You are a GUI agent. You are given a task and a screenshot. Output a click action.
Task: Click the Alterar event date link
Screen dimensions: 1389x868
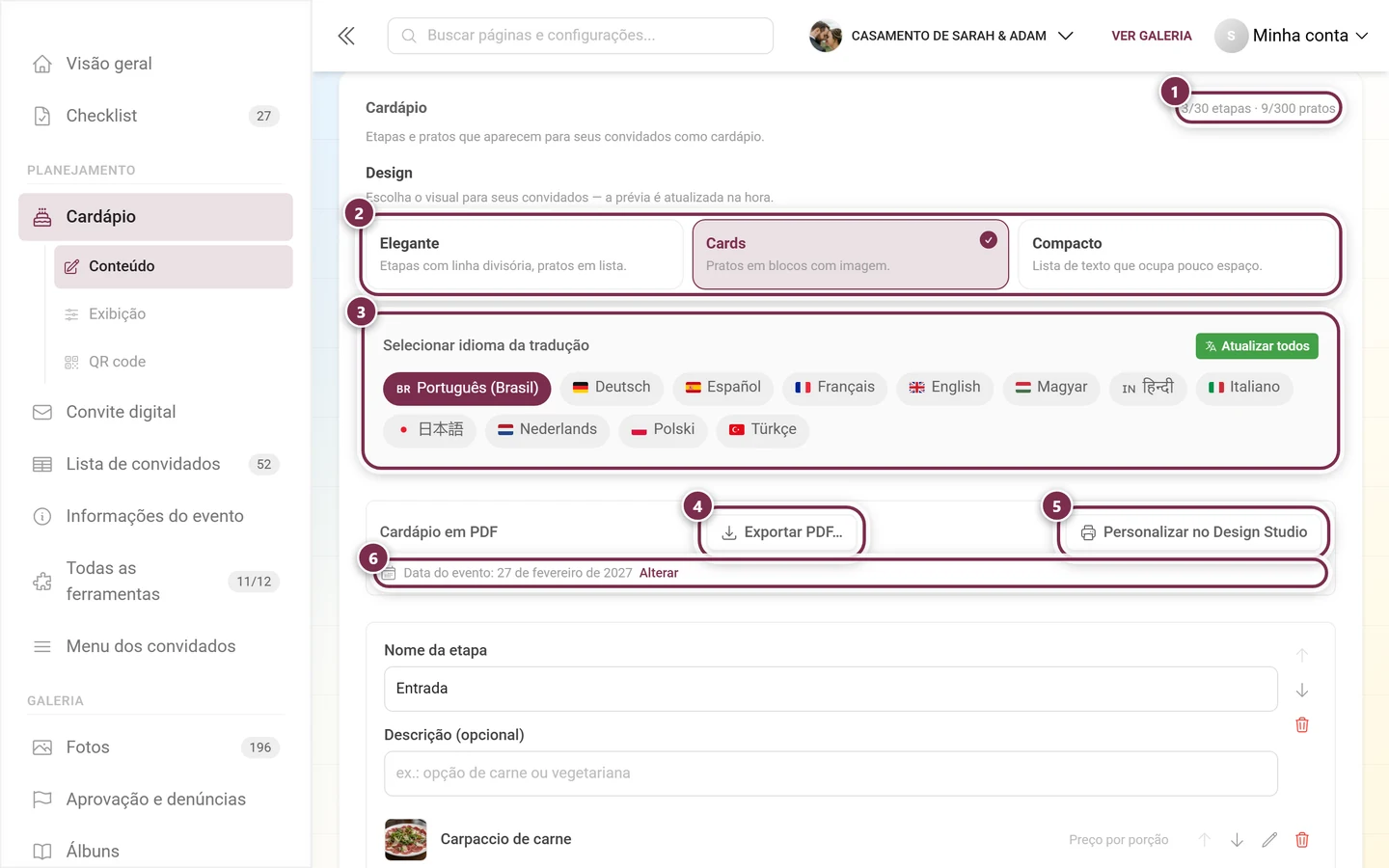coord(659,573)
